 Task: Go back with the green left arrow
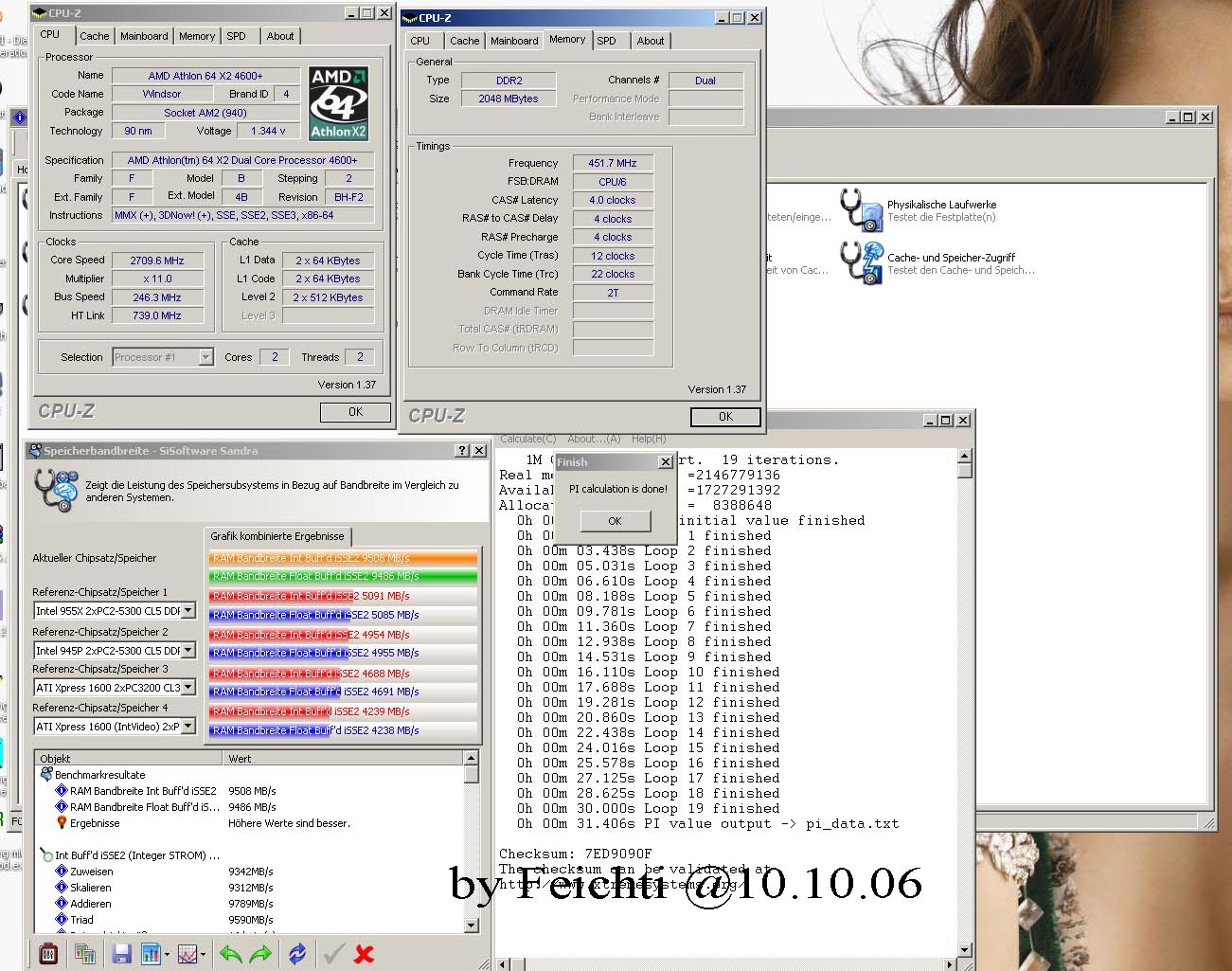[x=230, y=954]
